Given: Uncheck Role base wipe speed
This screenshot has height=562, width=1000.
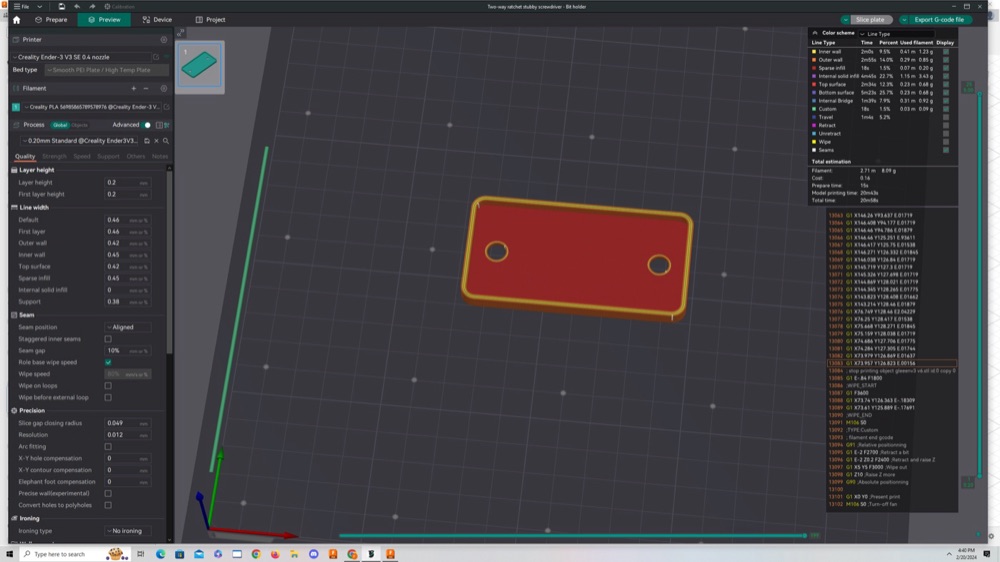Looking at the screenshot, I should (108, 362).
